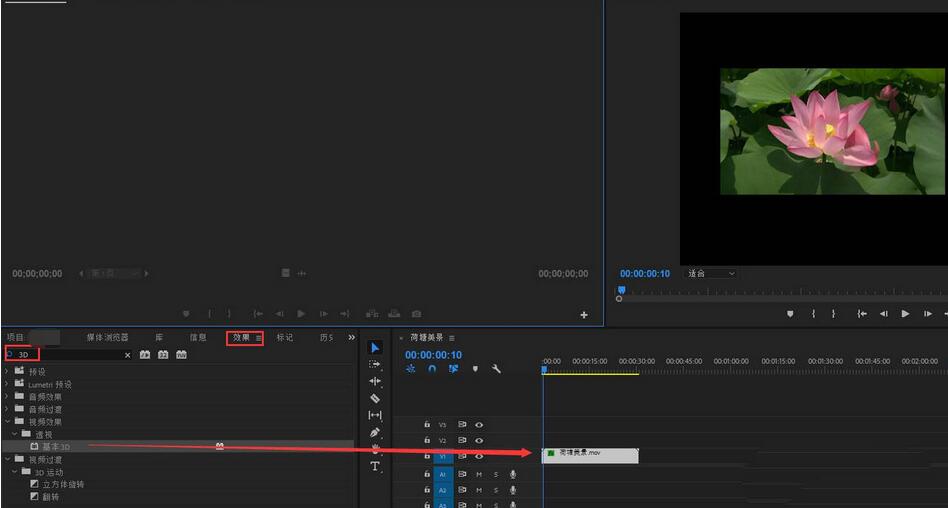
Task: Click the effects search field containing 3D
Action: pyautogui.click(x=70, y=355)
